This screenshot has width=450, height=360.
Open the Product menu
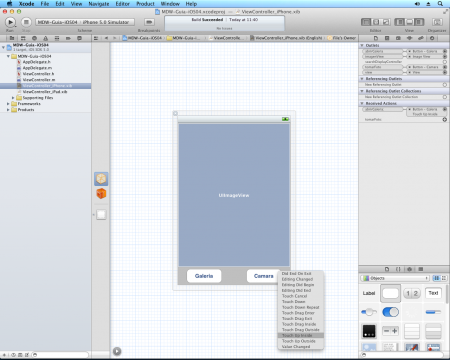click(145, 4)
